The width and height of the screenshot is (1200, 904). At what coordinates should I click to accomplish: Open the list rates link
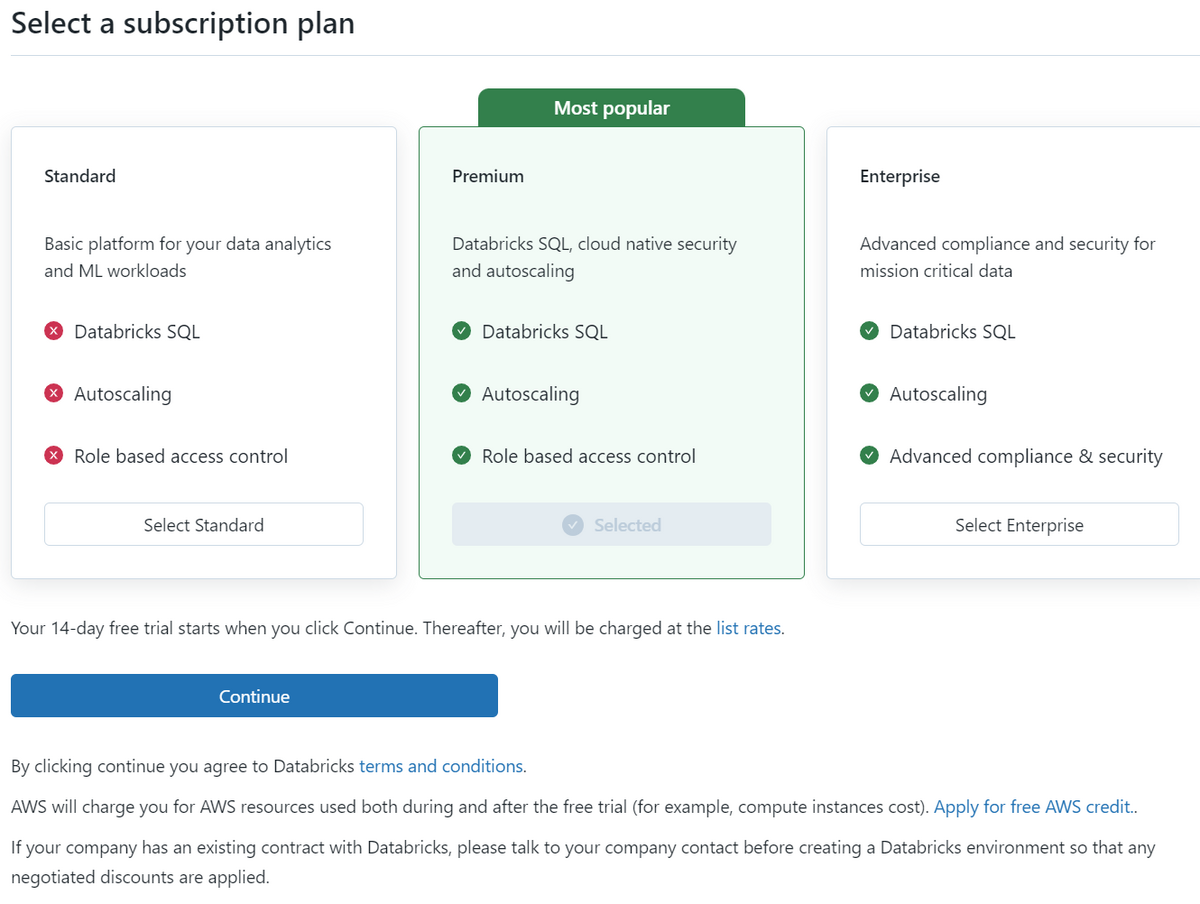pyautogui.click(x=749, y=629)
